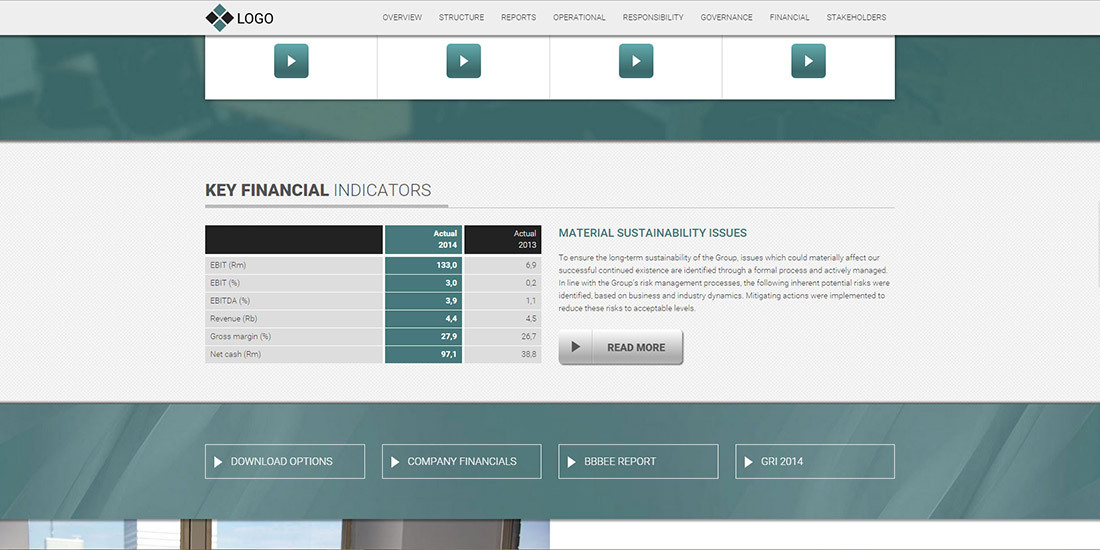Click the EBITDA (%) row label
1100x550 pixels.
[230, 300]
